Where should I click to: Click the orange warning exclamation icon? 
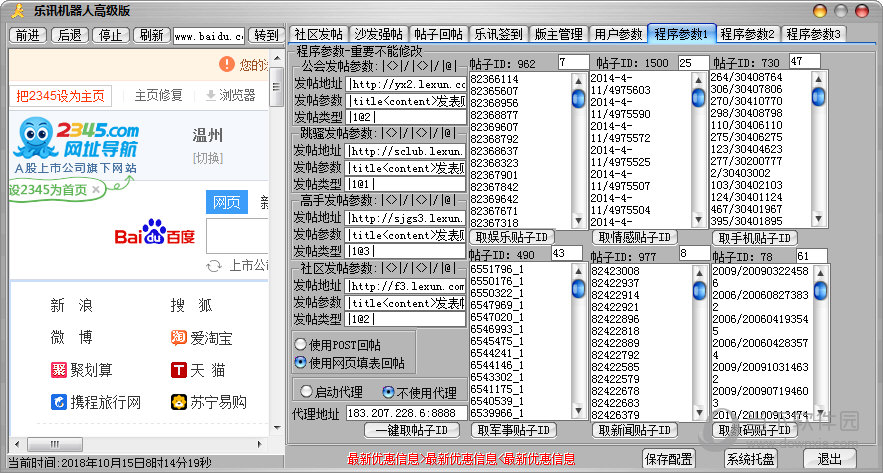coord(226,64)
